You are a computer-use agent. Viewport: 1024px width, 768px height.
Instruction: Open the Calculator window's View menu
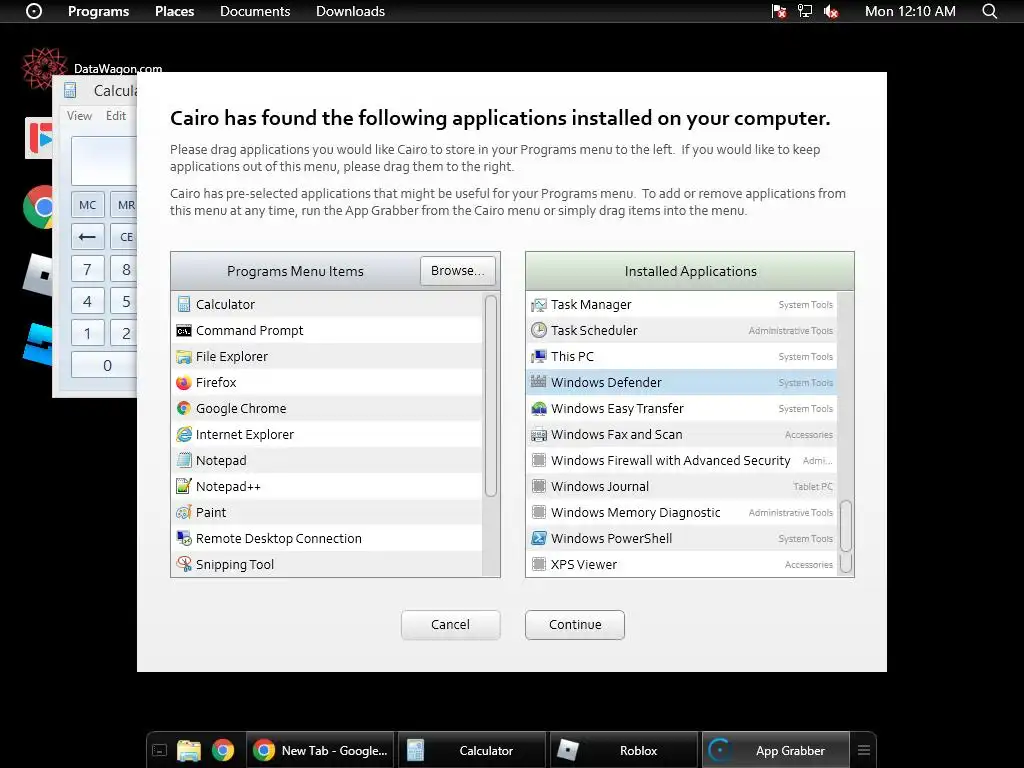coord(79,116)
